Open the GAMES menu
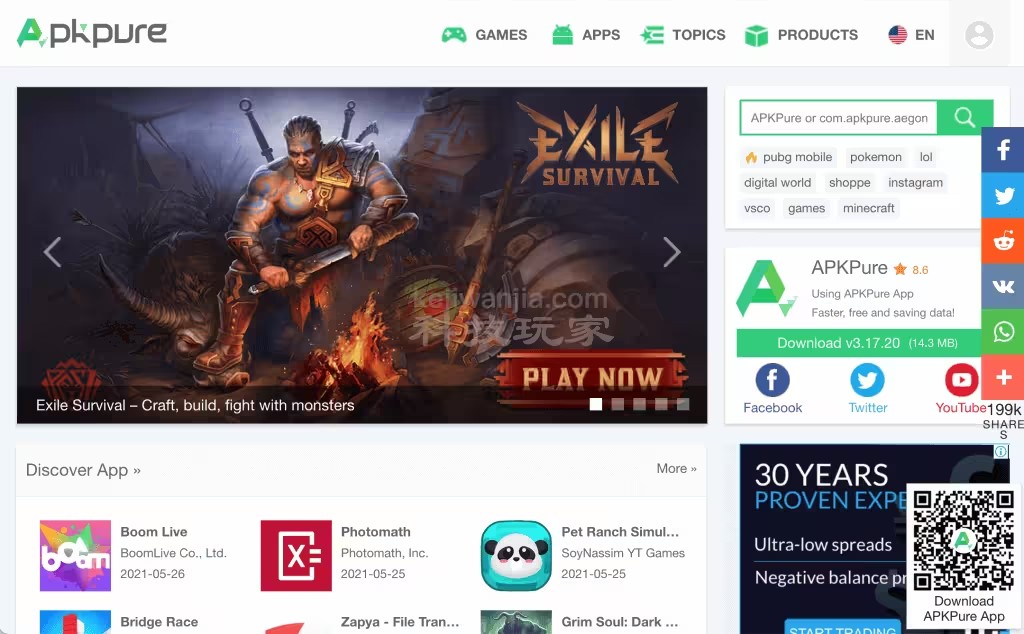The image size is (1024, 634). click(x=485, y=35)
